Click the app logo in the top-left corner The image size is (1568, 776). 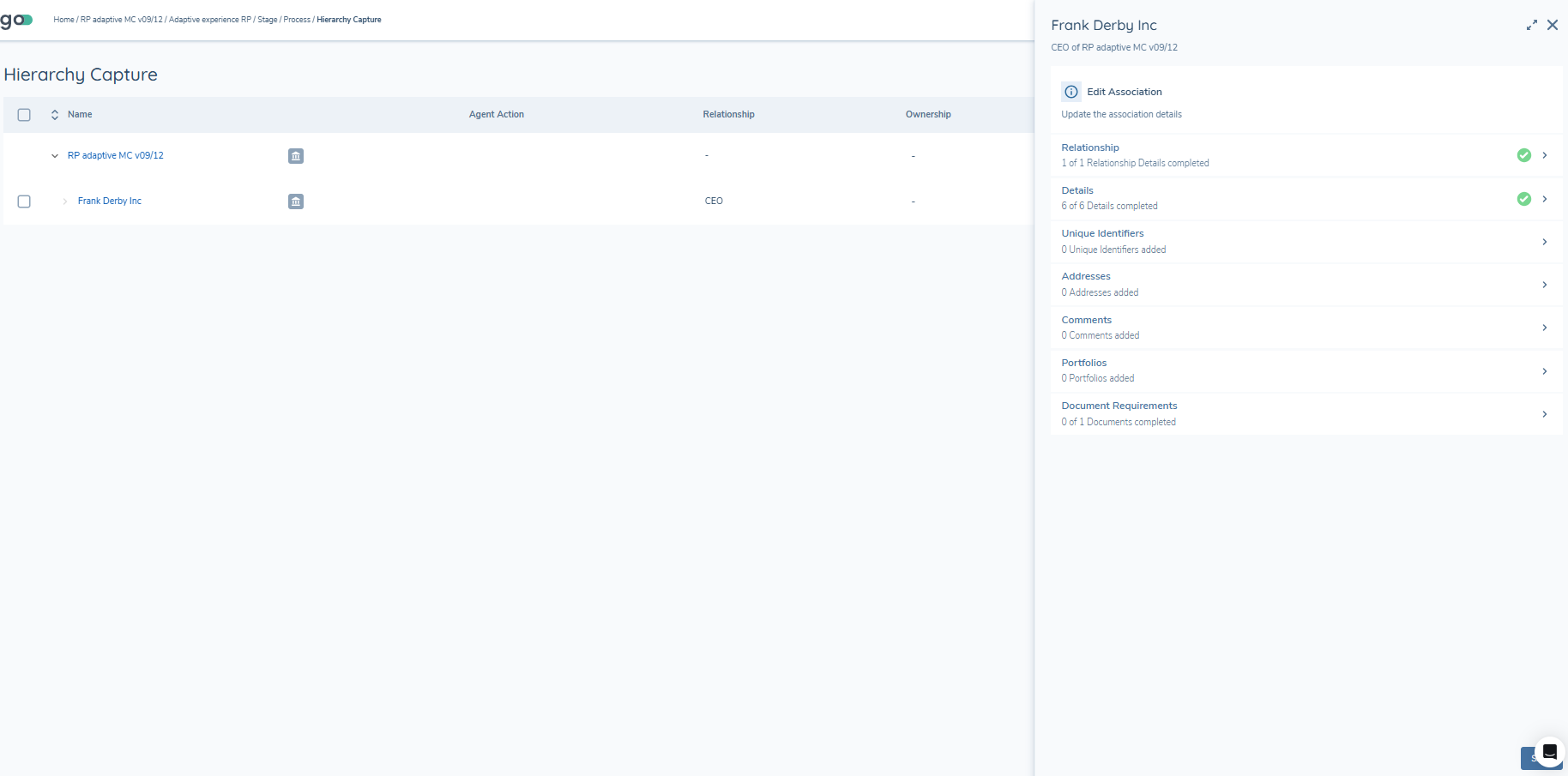pyautogui.click(x=16, y=20)
